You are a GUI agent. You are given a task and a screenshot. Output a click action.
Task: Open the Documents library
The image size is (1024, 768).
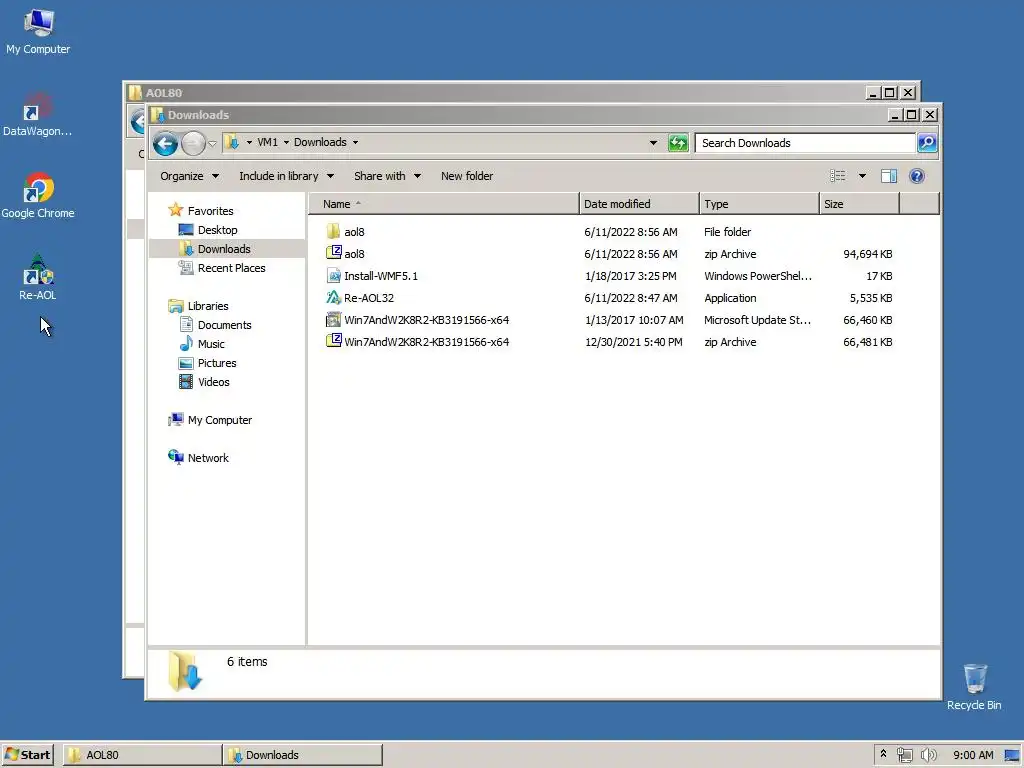click(x=215, y=325)
